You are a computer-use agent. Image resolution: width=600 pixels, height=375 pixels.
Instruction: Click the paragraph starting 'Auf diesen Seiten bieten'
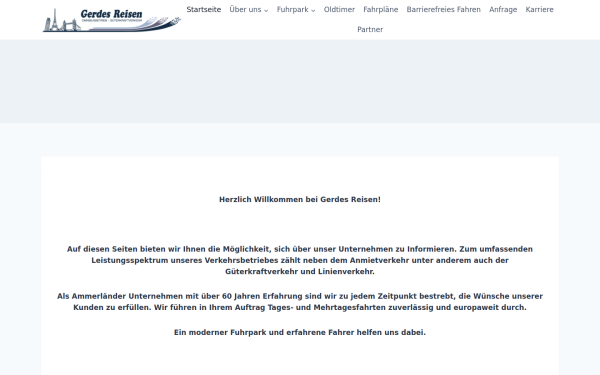[300, 260]
